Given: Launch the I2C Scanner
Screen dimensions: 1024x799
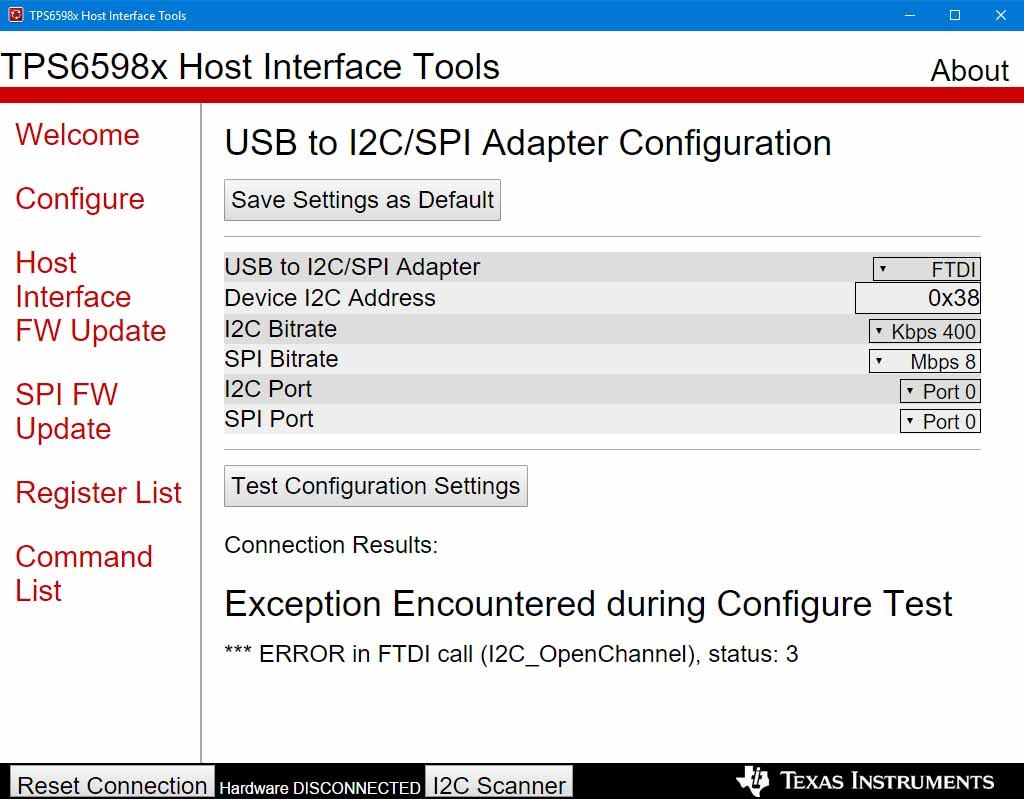Looking at the screenshot, I should point(499,783).
